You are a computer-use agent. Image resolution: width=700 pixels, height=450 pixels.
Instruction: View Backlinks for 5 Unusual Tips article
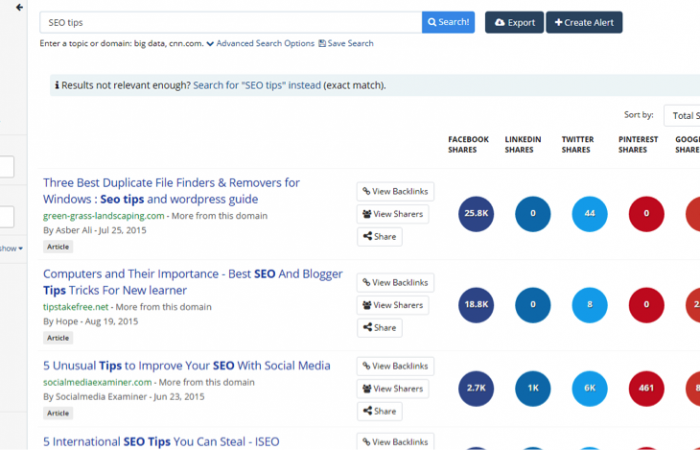click(x=395, y=366)
